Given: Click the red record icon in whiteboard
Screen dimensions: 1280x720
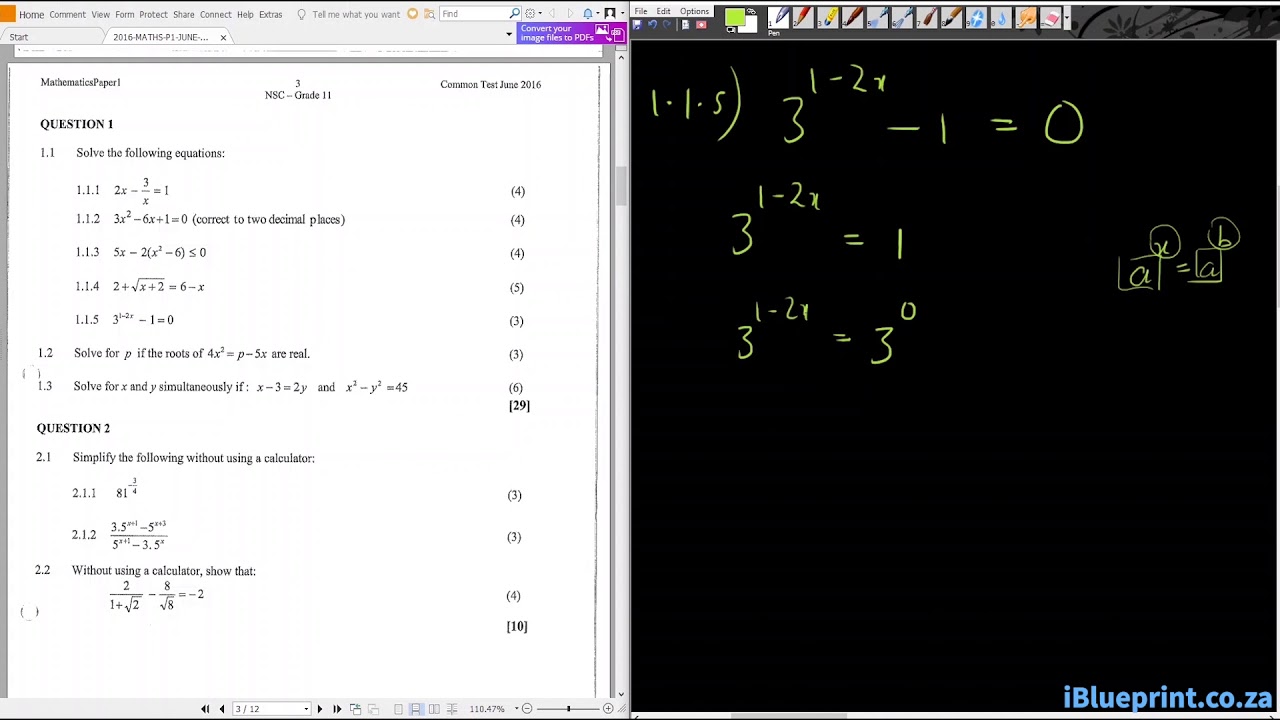Looking at the screenshot, I should (701, 24).
